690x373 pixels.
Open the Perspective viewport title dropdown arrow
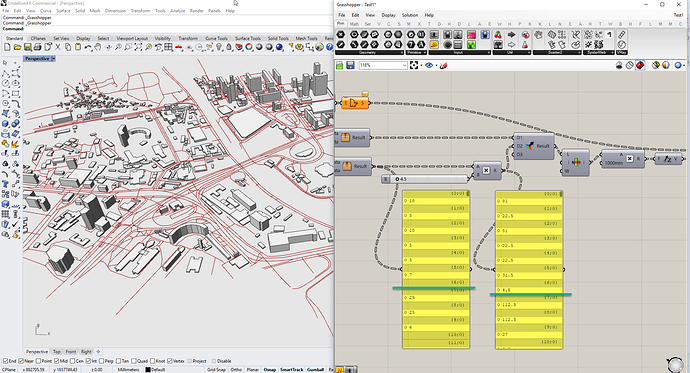53,59
